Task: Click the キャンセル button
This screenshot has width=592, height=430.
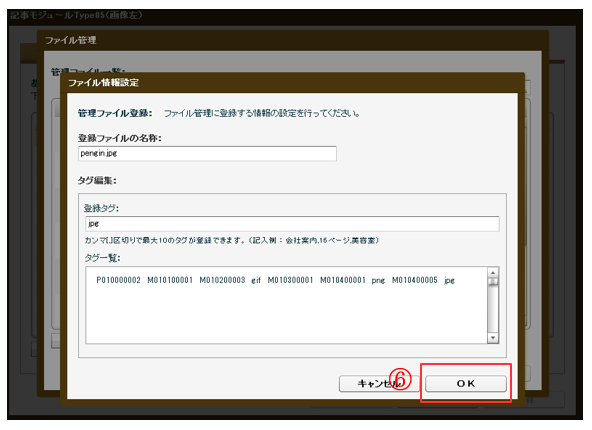Action: [x=379, y=384]
